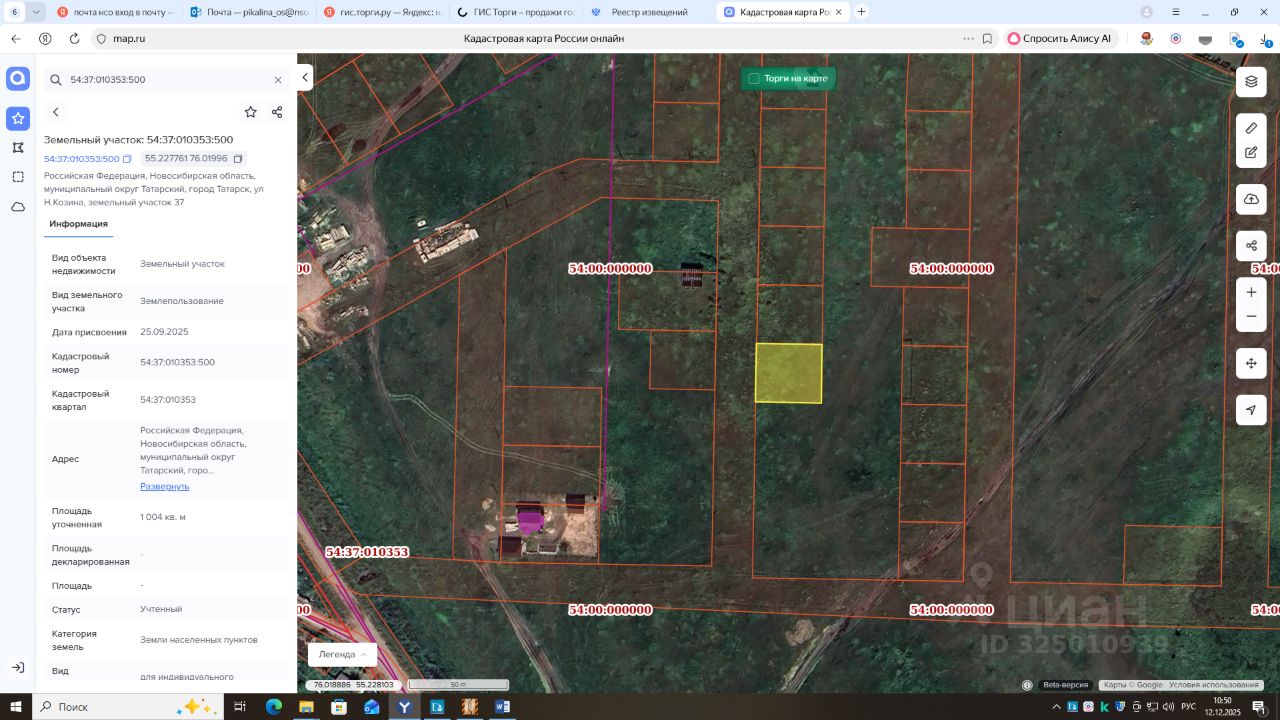Click the magnifier search icon

pos(56,80)
